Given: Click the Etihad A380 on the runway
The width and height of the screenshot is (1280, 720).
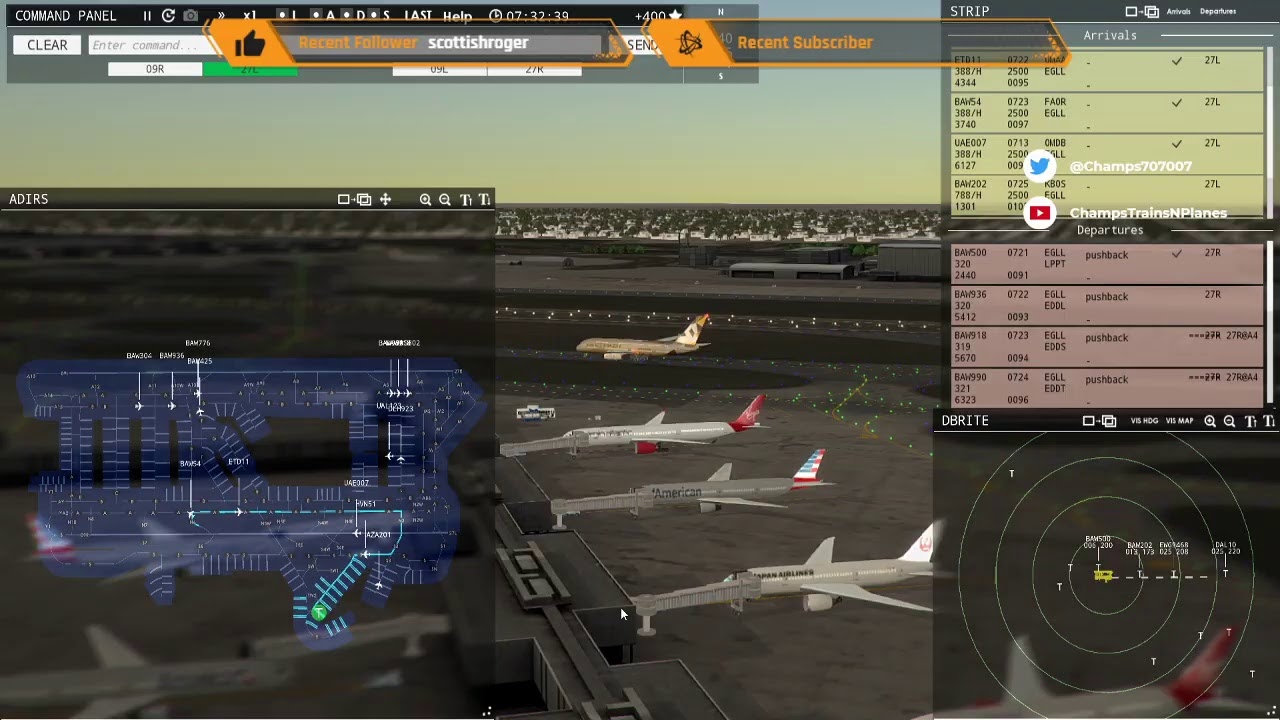Looking at the screenshot, I should click(x=643, y=340).
